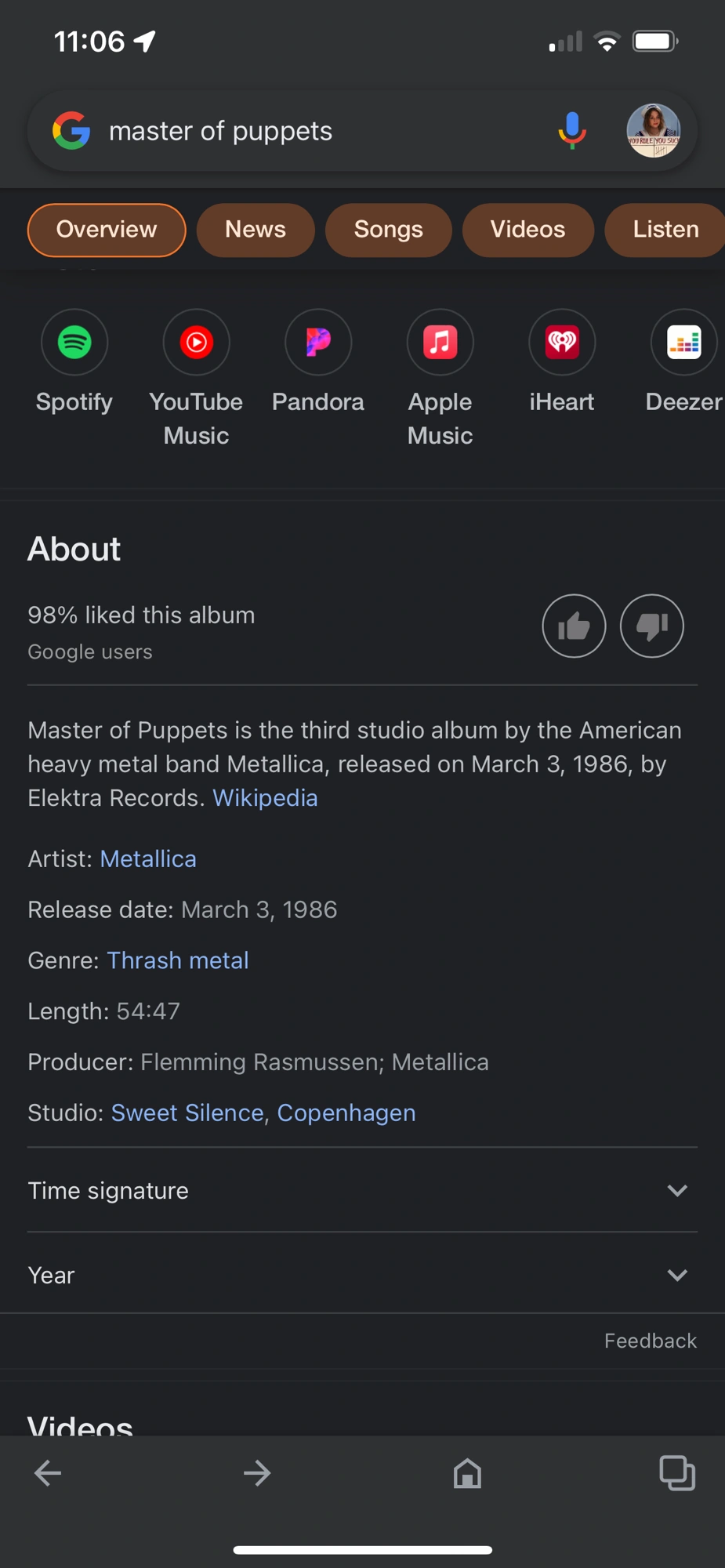
Task: Like the album with thumbs up
Action: pos(574,626)
